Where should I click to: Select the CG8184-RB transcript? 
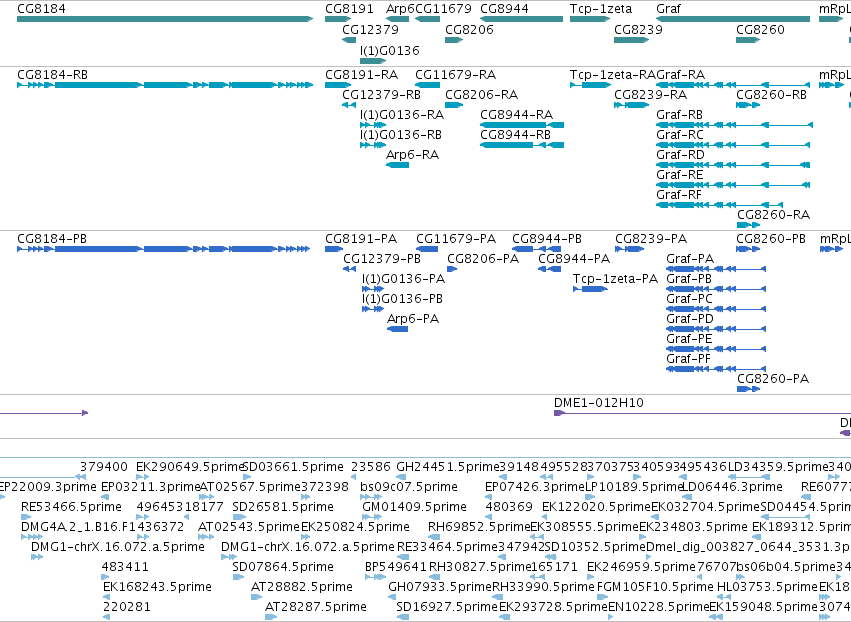(165, 85)
